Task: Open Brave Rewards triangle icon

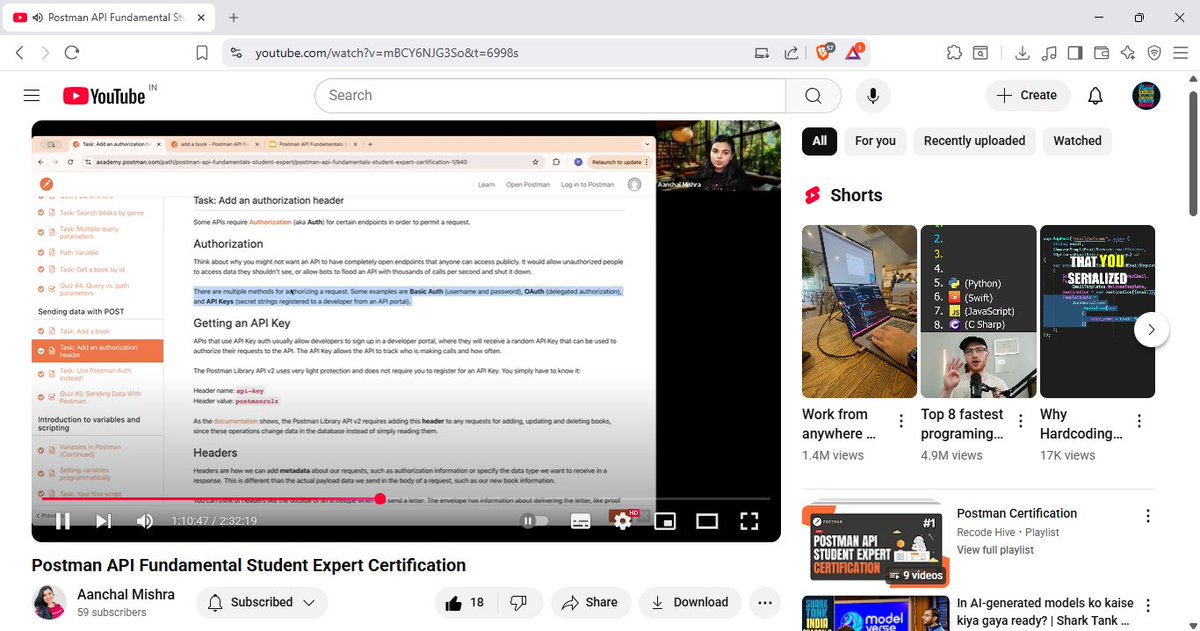Action: point(855,52)
